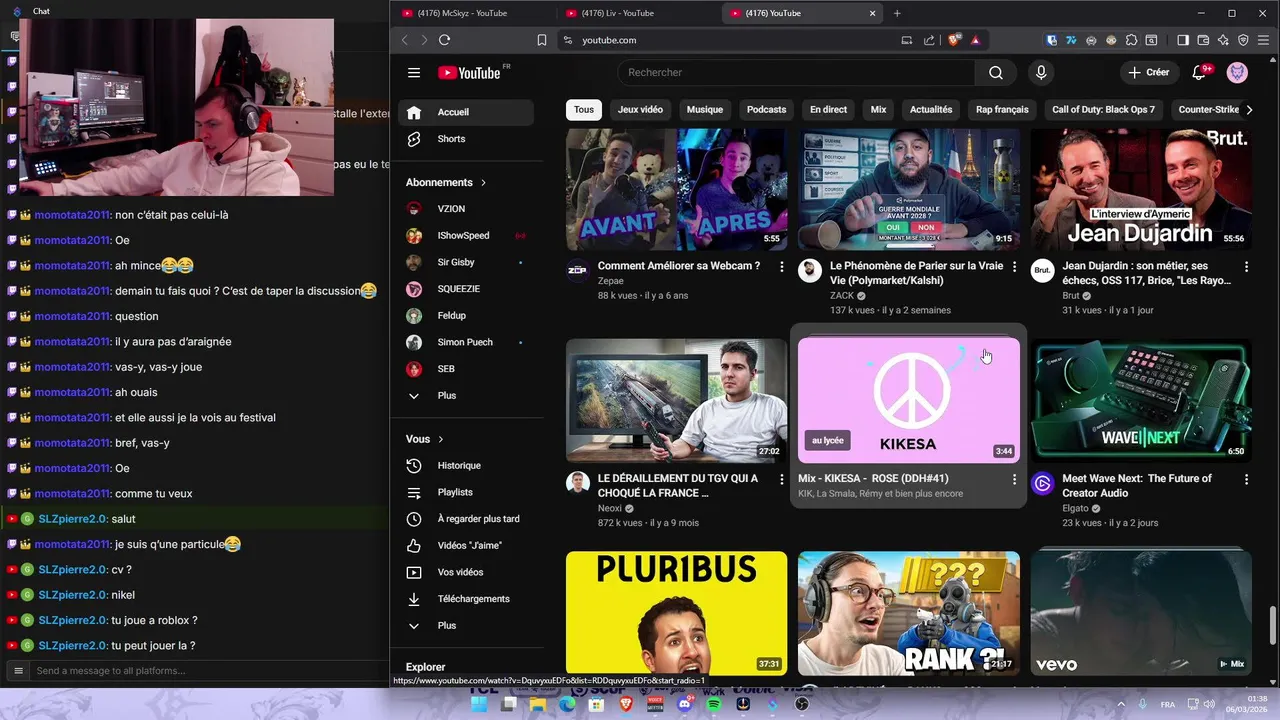Open options menu for Jean Dujardin video

point(1246,267)
